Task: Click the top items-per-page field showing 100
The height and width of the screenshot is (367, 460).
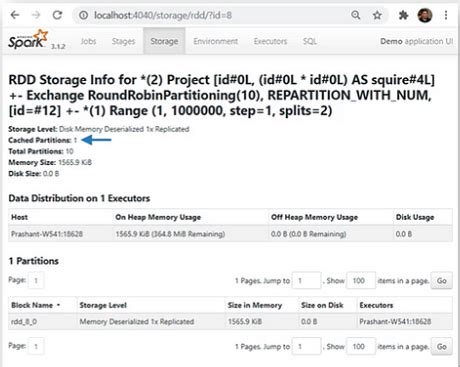Action: [x=361, y=281]
